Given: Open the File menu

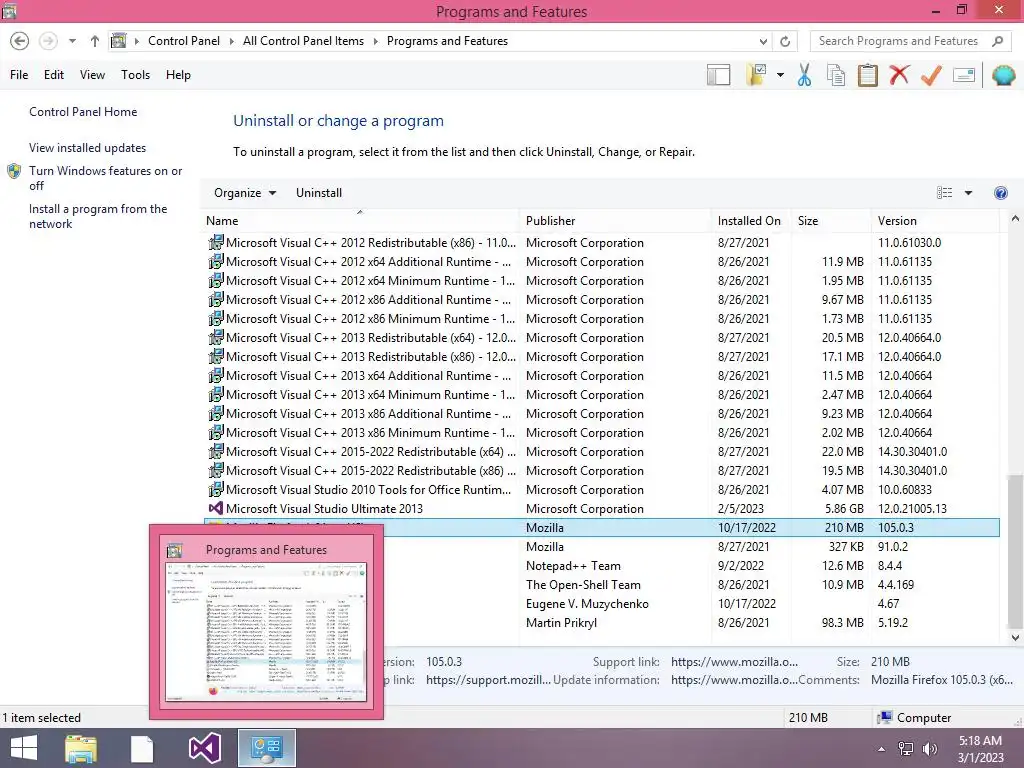Looking at the screenshot, I should (x=19, y=75).
